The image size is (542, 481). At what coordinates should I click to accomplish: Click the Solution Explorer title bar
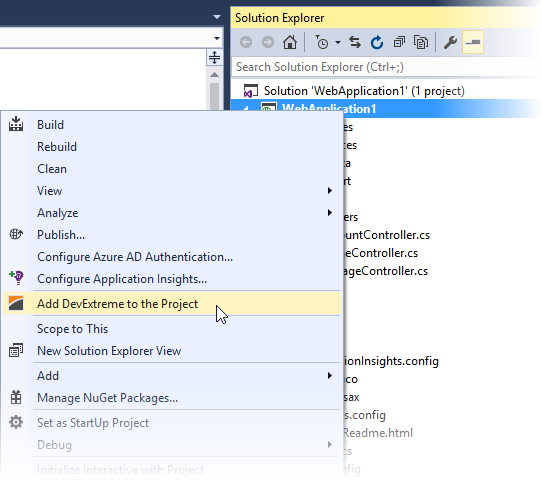(386, 18)
